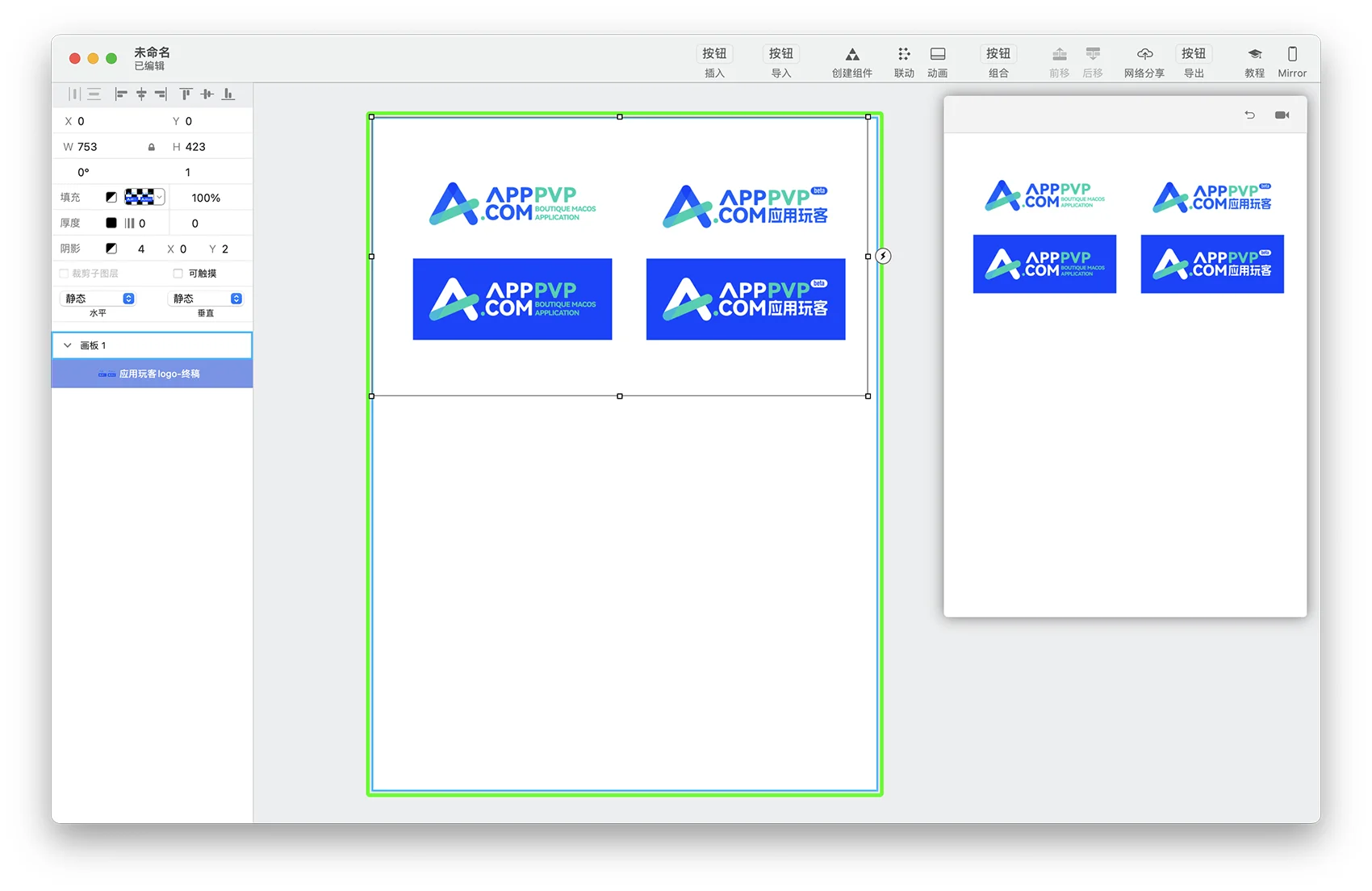Open the fill pattern dropdown arrow

click(x=160, y=197)
